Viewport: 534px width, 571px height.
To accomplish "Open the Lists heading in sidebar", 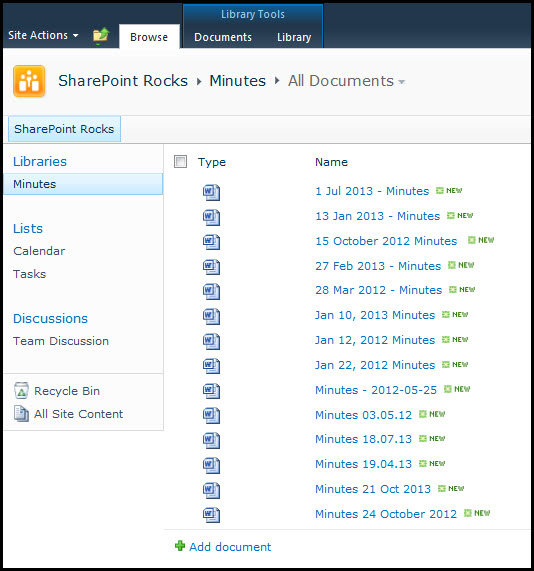I will [x=28, y=228].
